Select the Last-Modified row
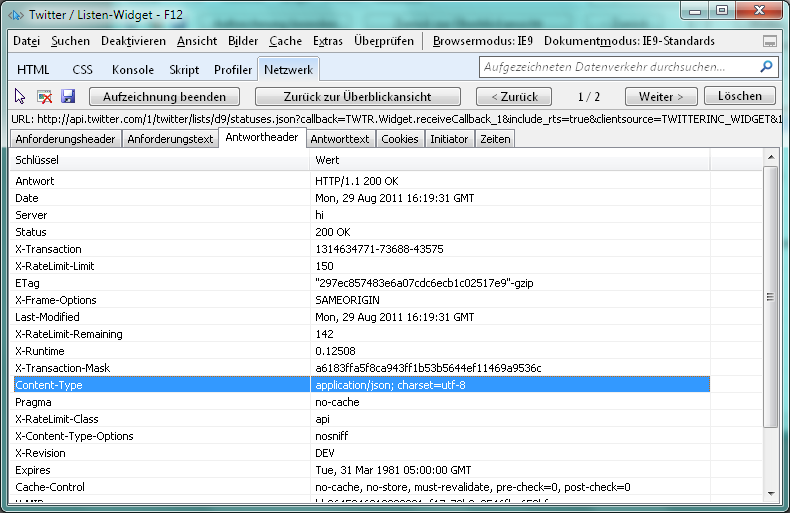The width and height of the screenshot is (790, 513). [x=361, y=317]
